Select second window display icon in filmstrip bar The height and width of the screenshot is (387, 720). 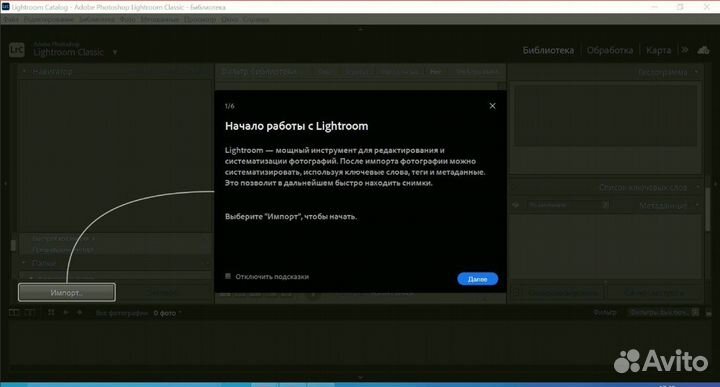pos(30,313)
